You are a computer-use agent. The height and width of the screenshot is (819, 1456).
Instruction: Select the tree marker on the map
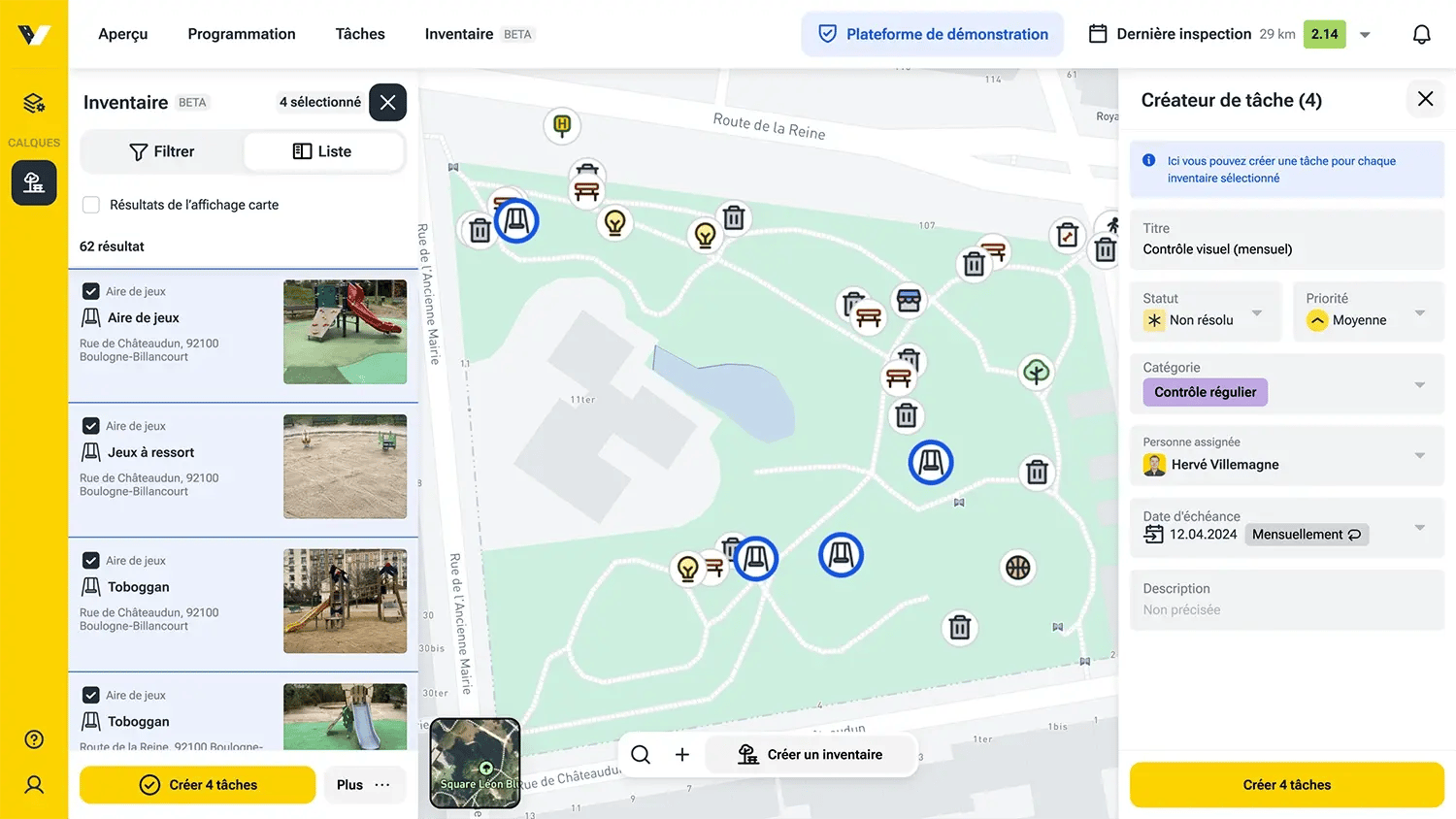1036,372
